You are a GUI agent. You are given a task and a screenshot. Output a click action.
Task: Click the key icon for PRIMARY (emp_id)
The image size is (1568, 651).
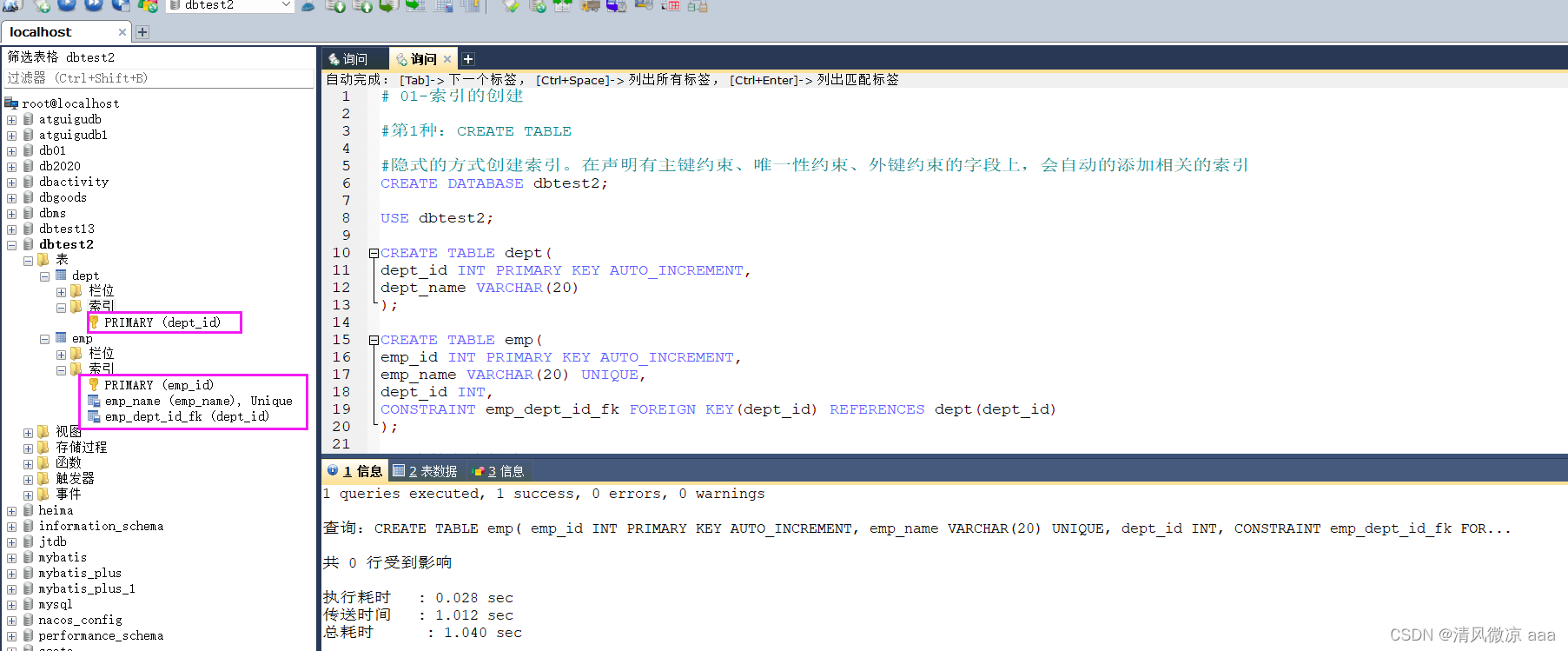(94, 385)
